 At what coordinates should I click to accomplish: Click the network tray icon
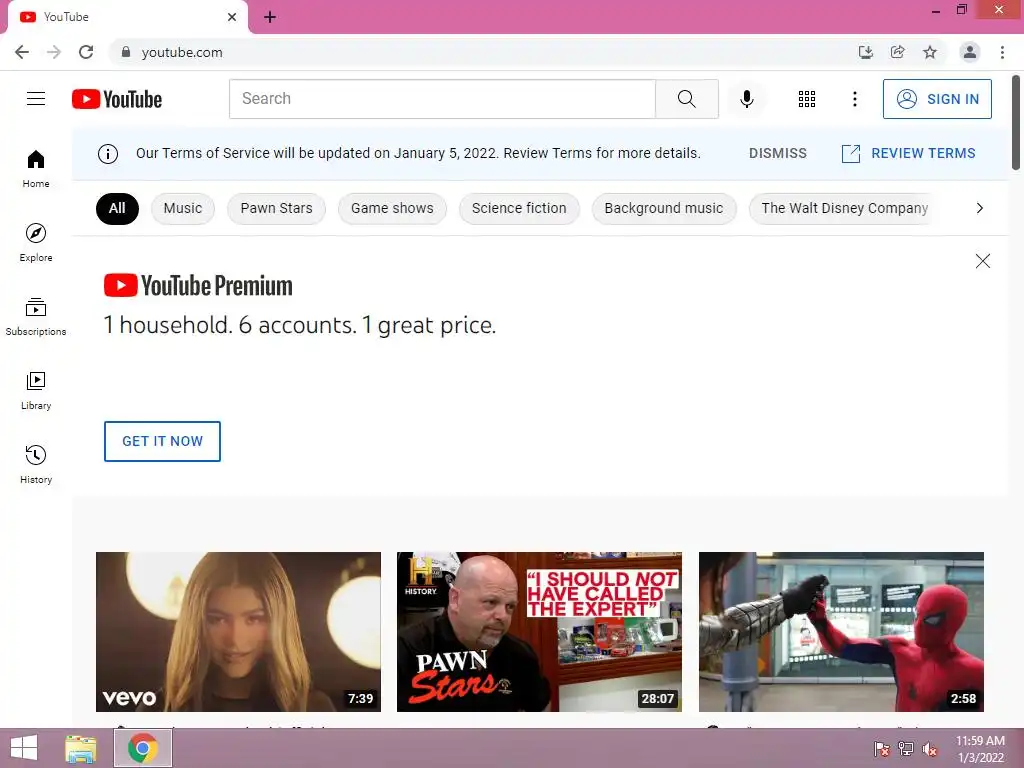pos(906,750)
